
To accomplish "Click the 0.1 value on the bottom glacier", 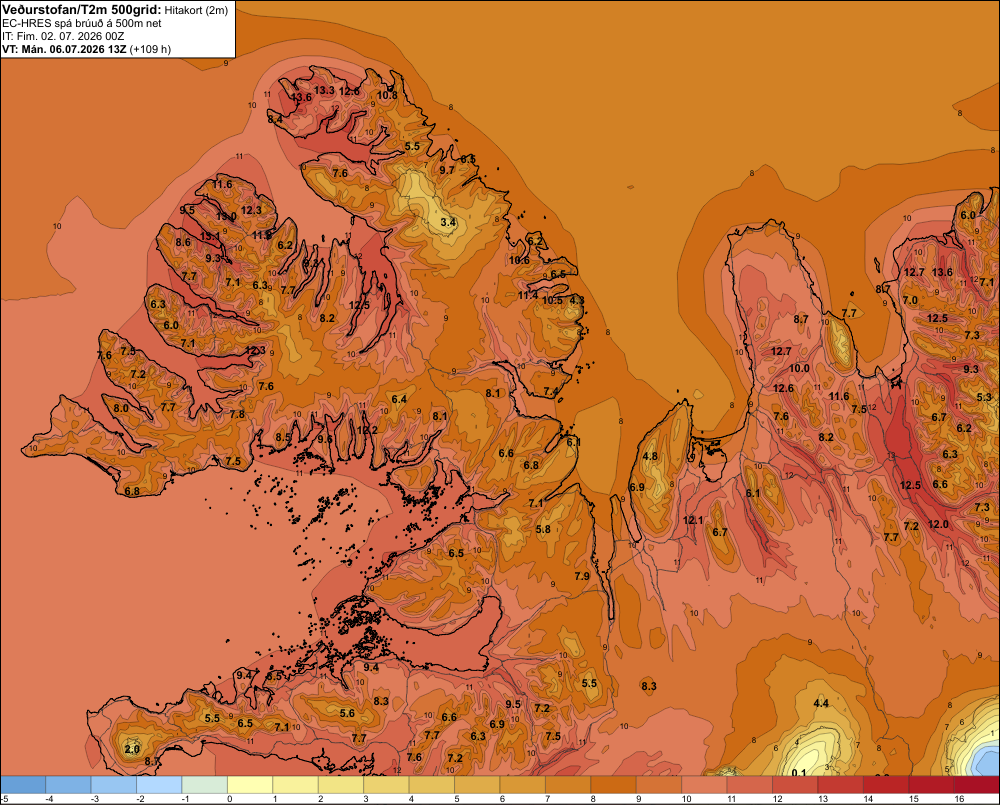I will coord(798,773).
